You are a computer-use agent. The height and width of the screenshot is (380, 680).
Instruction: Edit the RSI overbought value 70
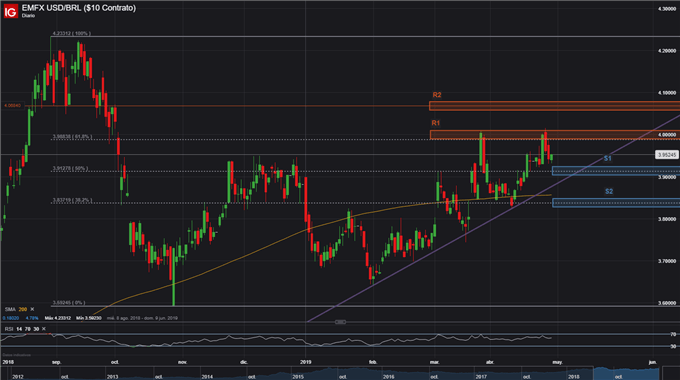click(x=27, y=329)
